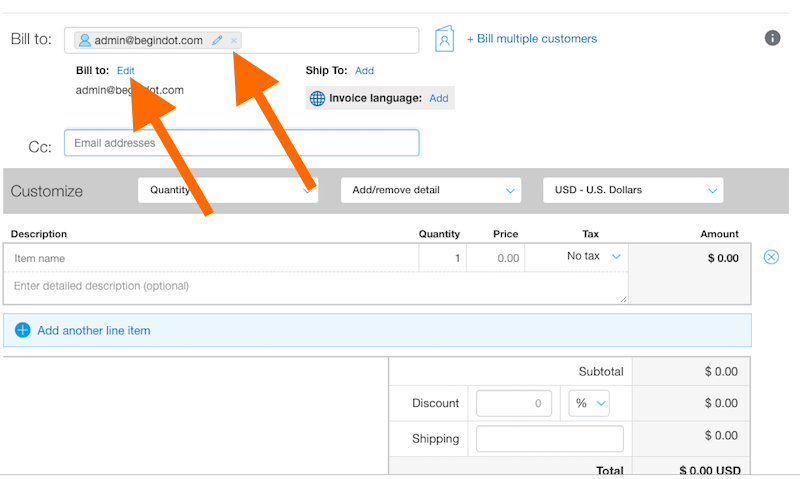The image size is (800, 479).
Task: Remove admin@begindot.com recipient with the x
Action: [x=234, y=40]
